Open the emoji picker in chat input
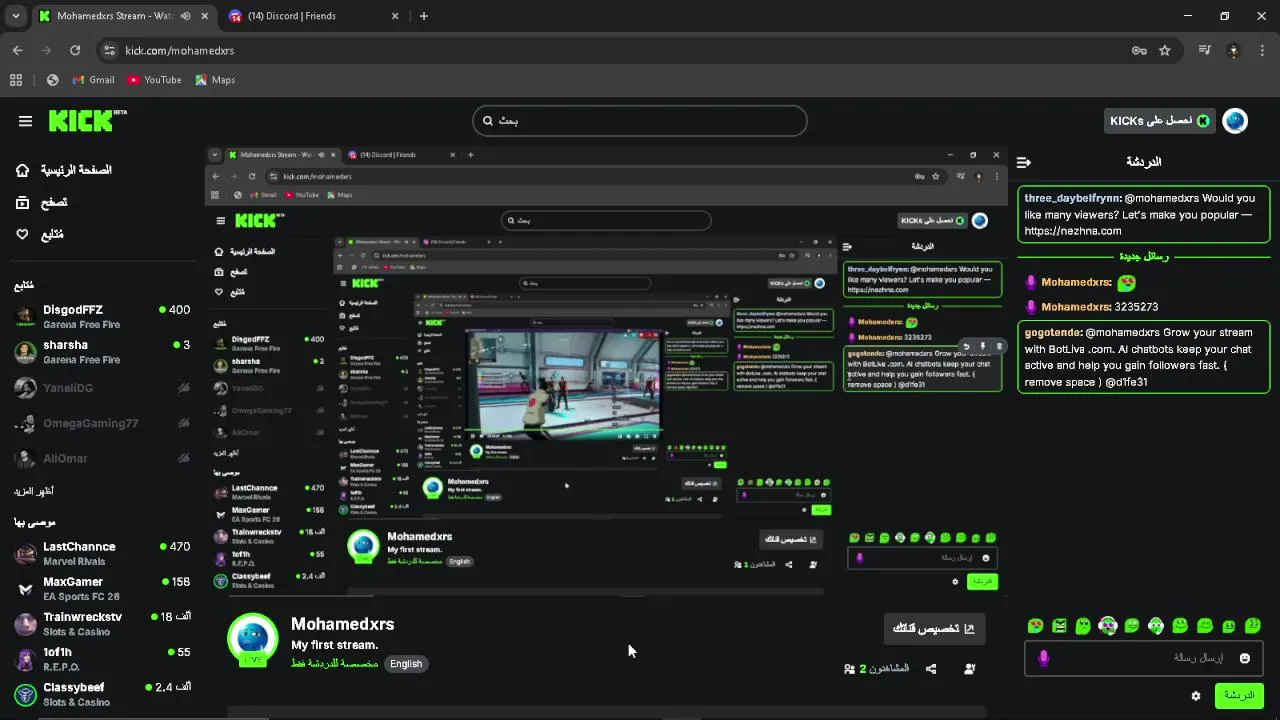Screen dimensions: 1280x720 1245,658
